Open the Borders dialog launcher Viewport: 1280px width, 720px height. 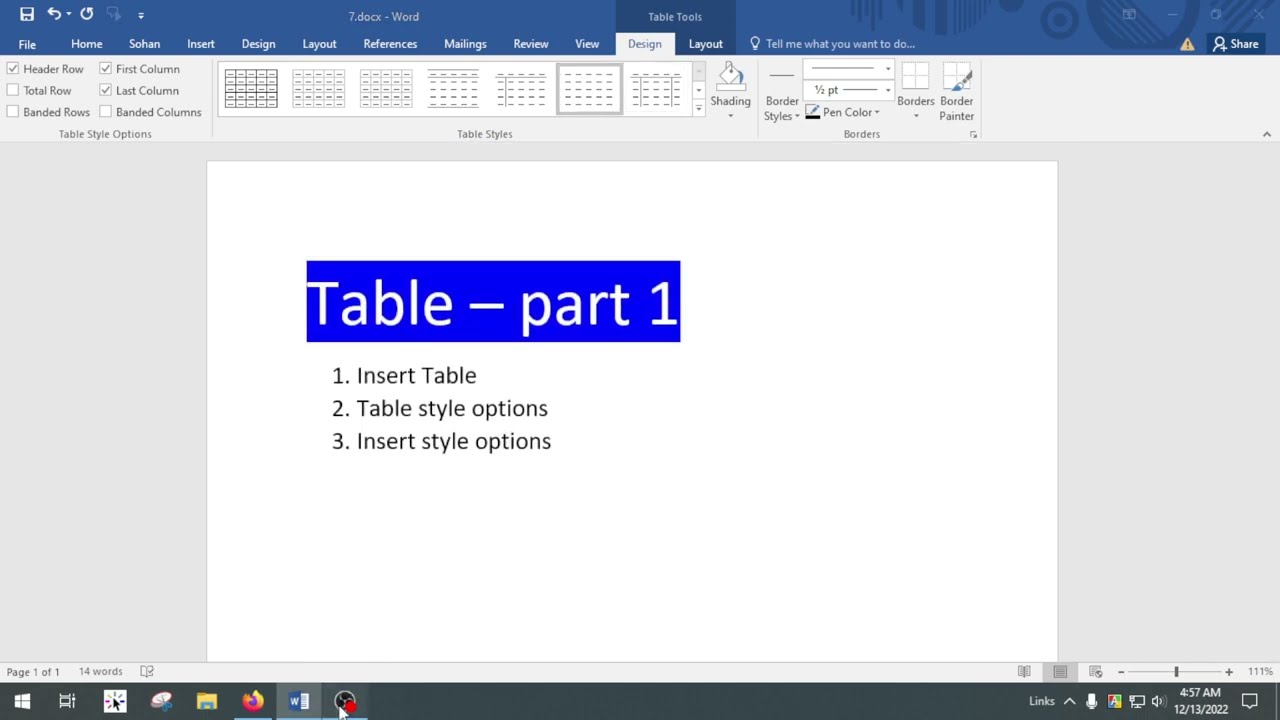973,134
